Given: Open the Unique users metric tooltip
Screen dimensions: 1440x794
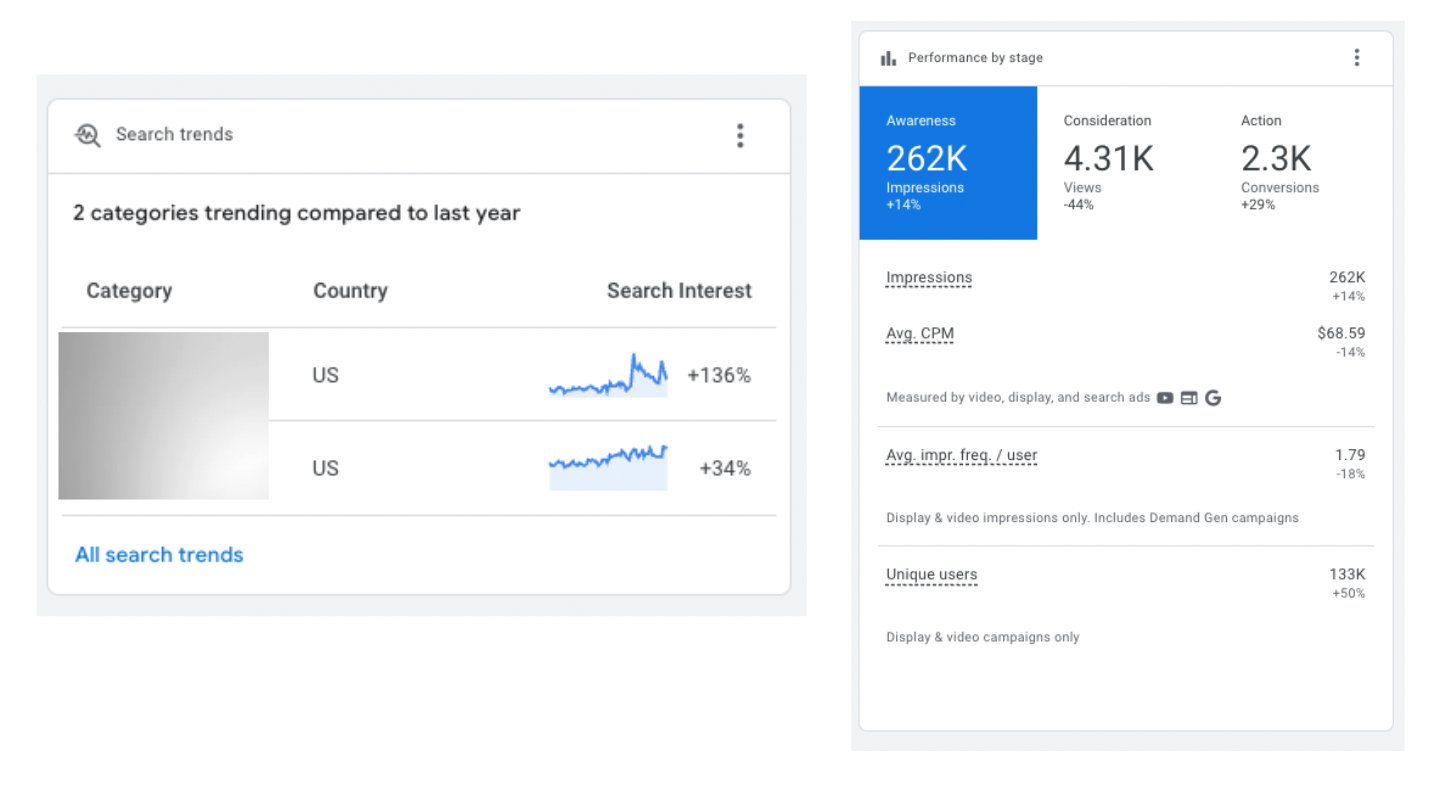Looking at the screenshot, I should coord(930,574).
